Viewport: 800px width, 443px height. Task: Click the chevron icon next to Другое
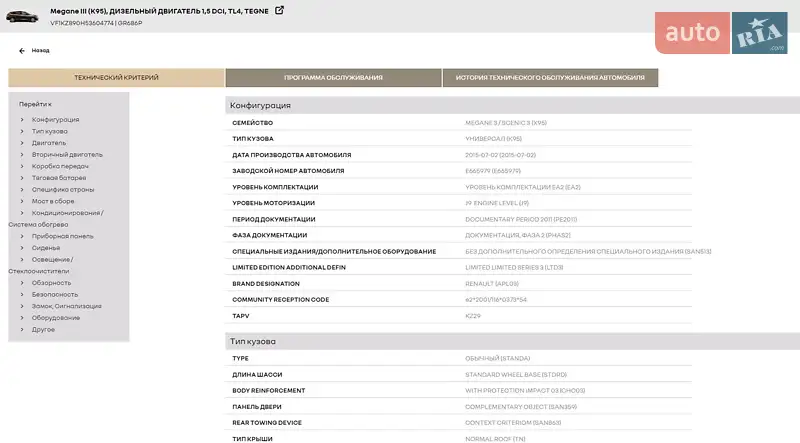[x=22, y=329]
